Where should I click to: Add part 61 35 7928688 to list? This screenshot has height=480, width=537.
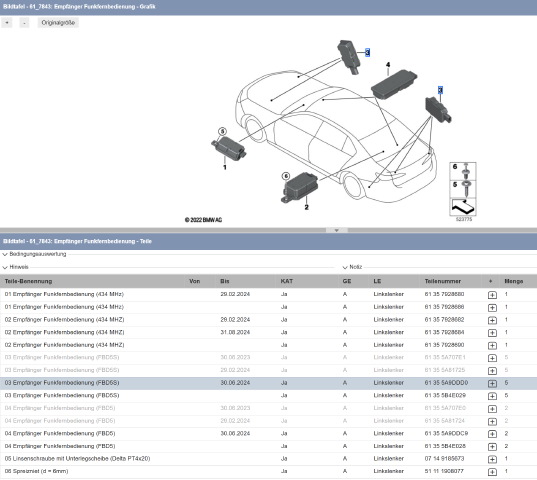492,307
